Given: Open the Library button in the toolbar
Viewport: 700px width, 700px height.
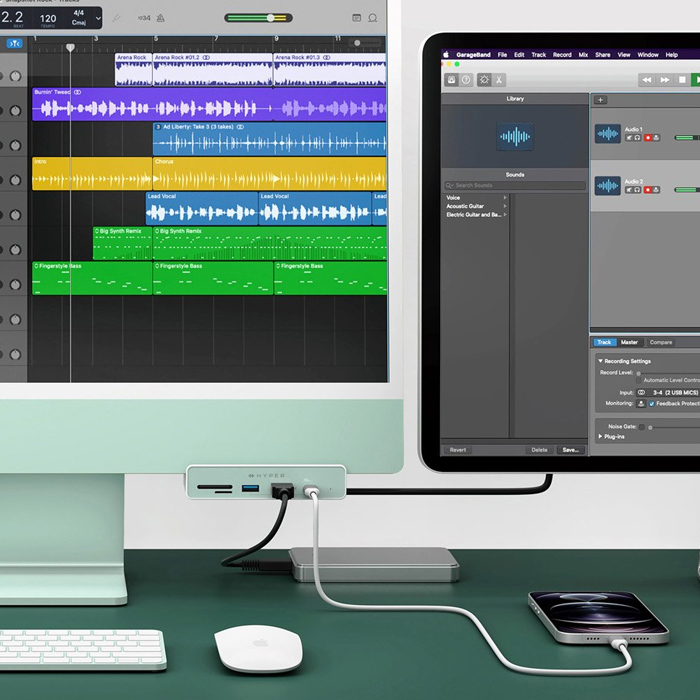Looking at the screenshot, I should point(452,80).
